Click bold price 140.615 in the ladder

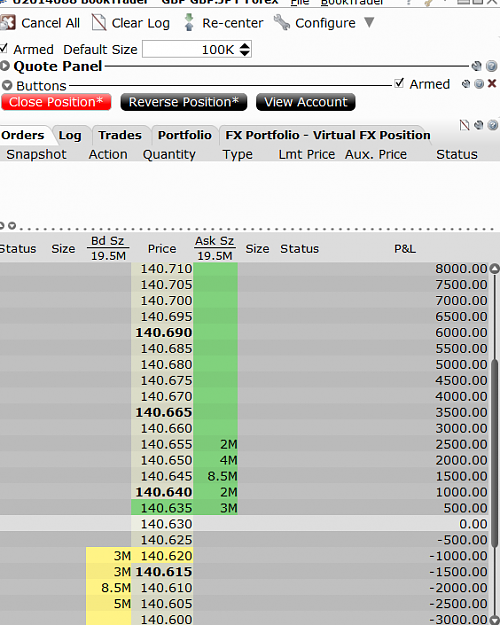coord(164,572)
